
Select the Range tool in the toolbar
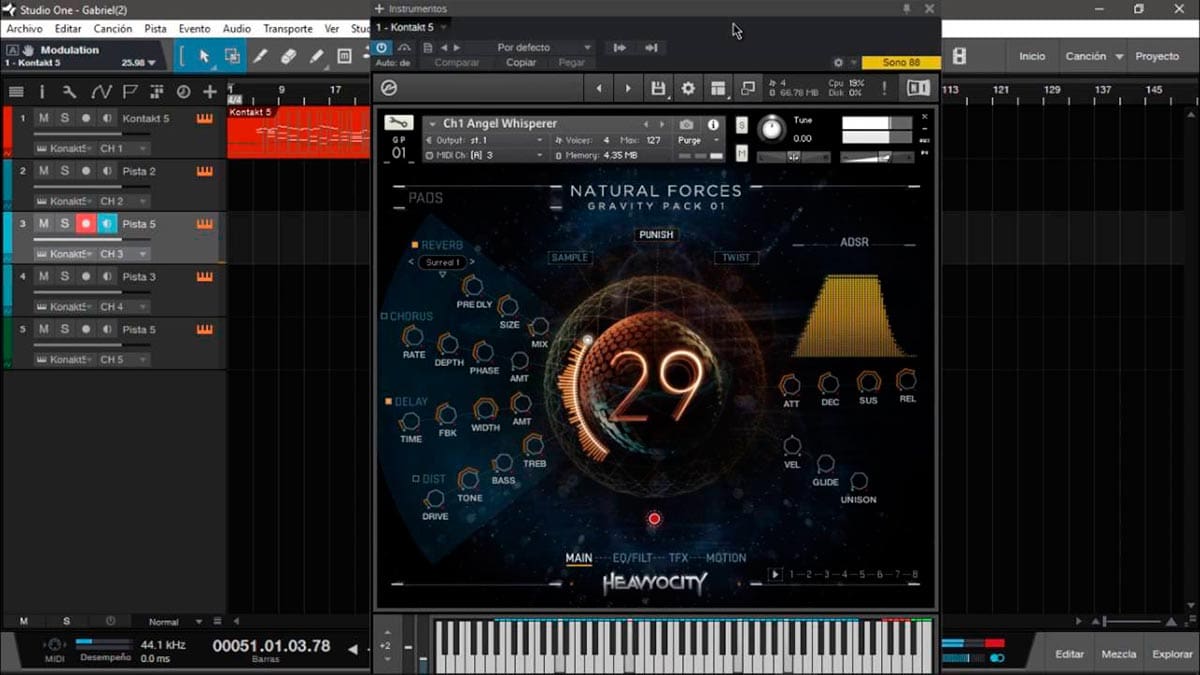(232, 56)
